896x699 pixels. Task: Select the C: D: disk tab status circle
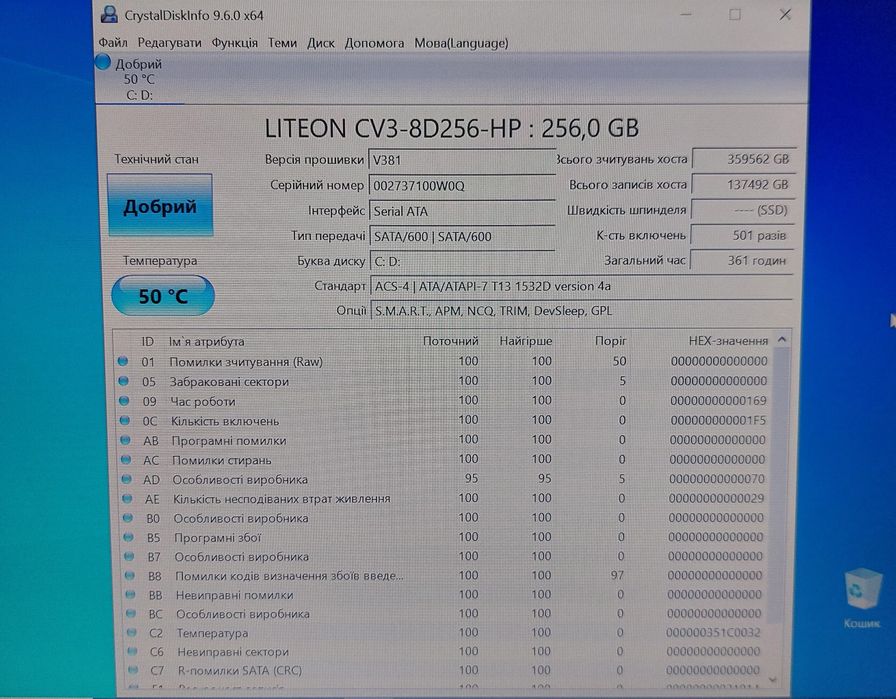[103, 62]
